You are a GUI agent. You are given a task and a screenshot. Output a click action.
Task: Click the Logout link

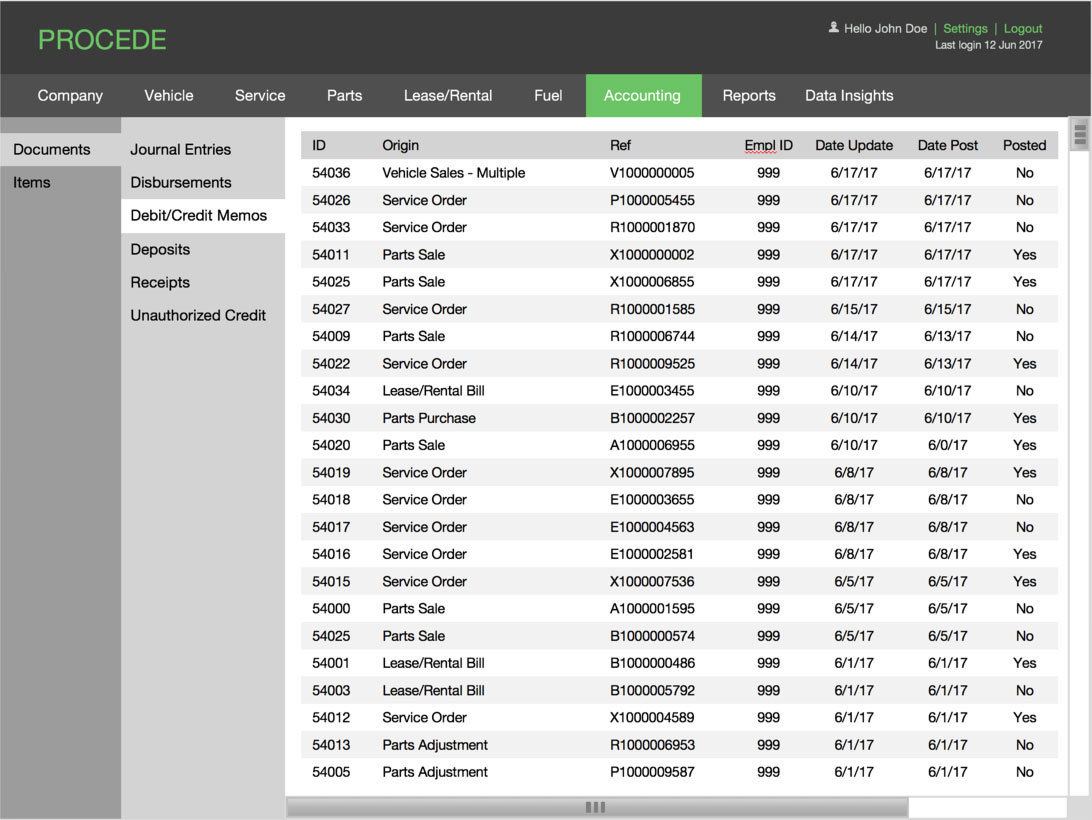click(1022, 29)
